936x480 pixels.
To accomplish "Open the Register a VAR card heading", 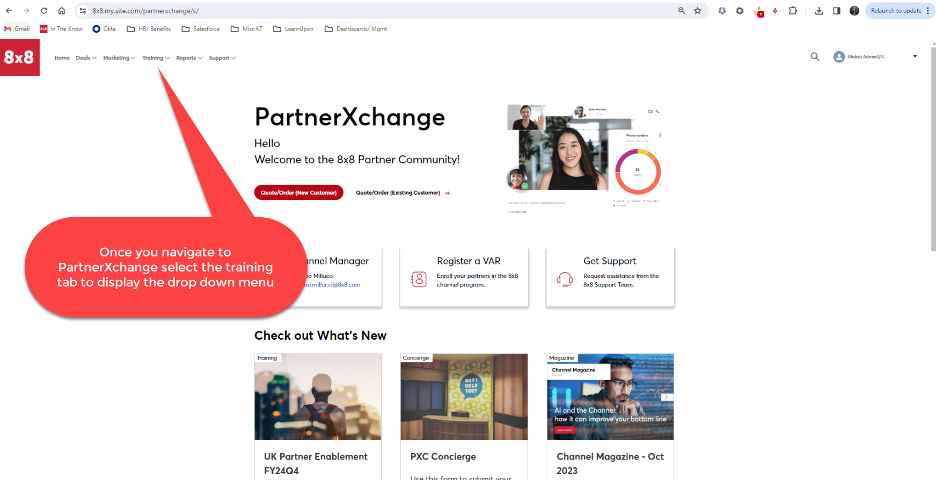I will tap(469, 261).
